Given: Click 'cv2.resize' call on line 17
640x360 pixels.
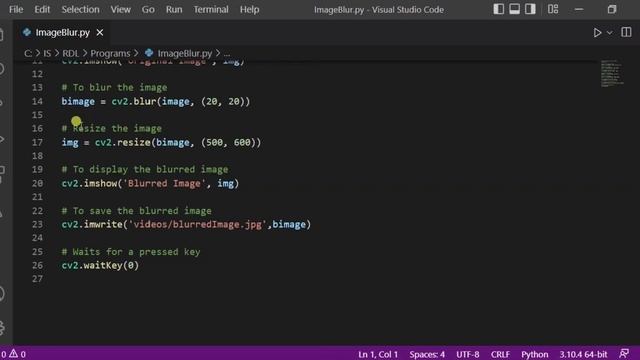Looking at the screenshot, I should [x=122, y=142].
